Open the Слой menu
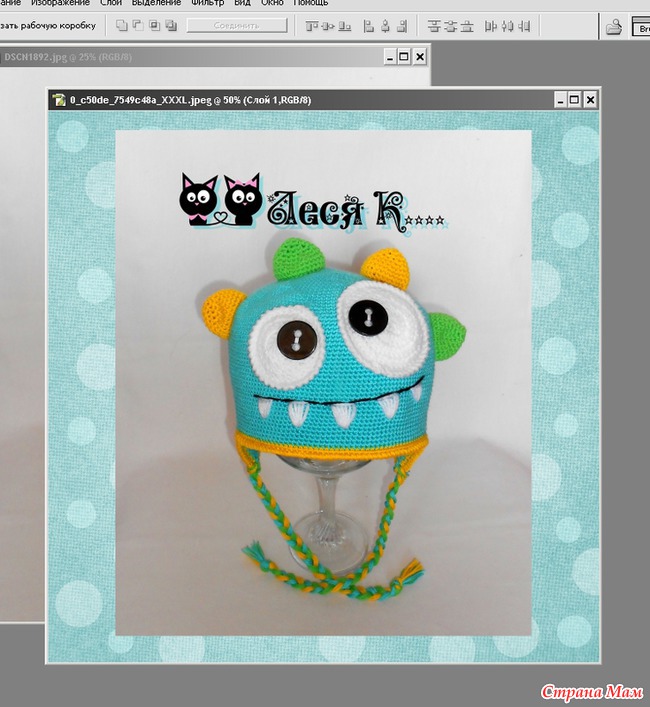This screenshot has width=650, height=707. [x=111, y=4]
